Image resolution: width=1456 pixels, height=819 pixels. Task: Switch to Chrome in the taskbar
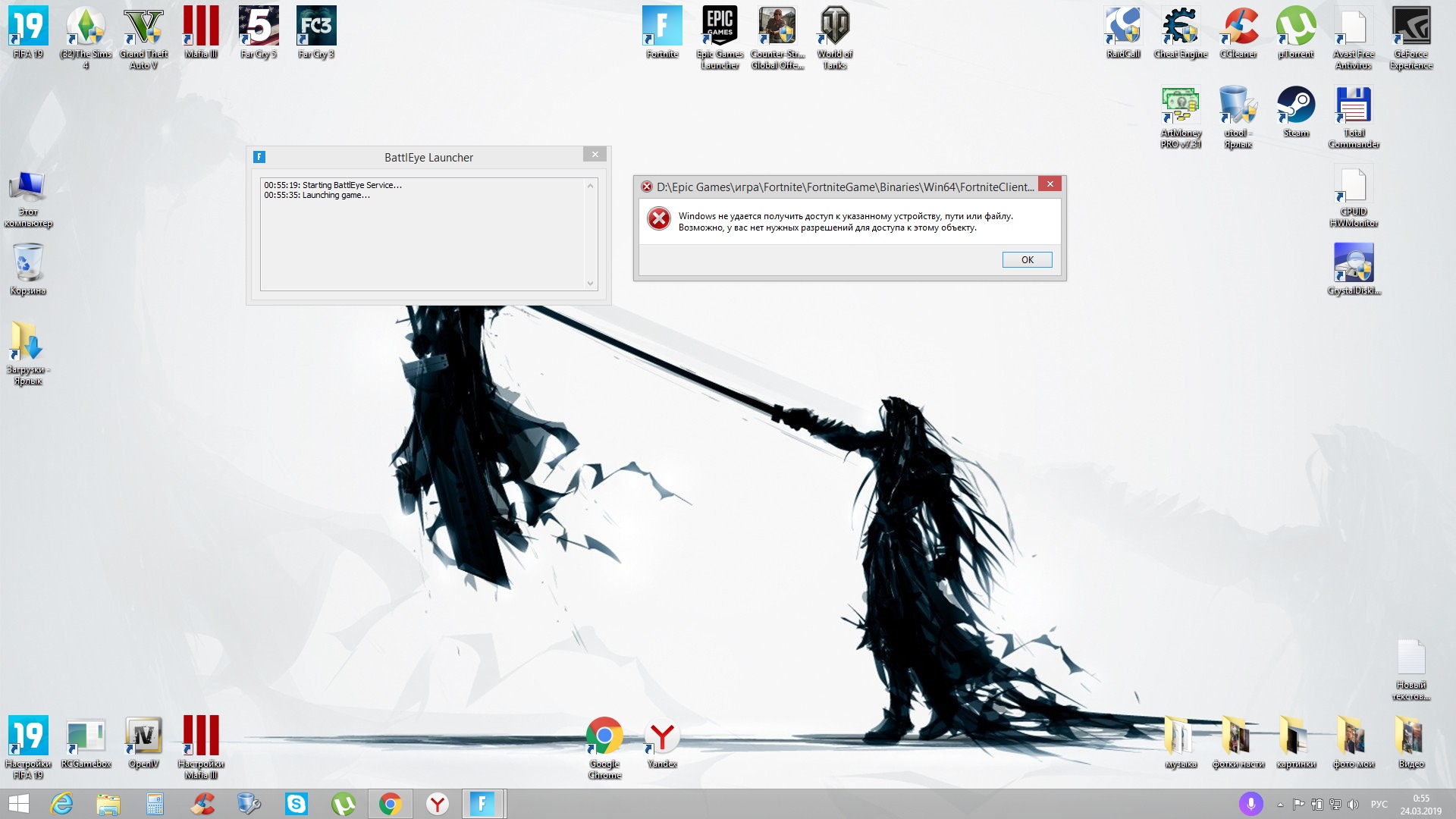click(391, 804)
